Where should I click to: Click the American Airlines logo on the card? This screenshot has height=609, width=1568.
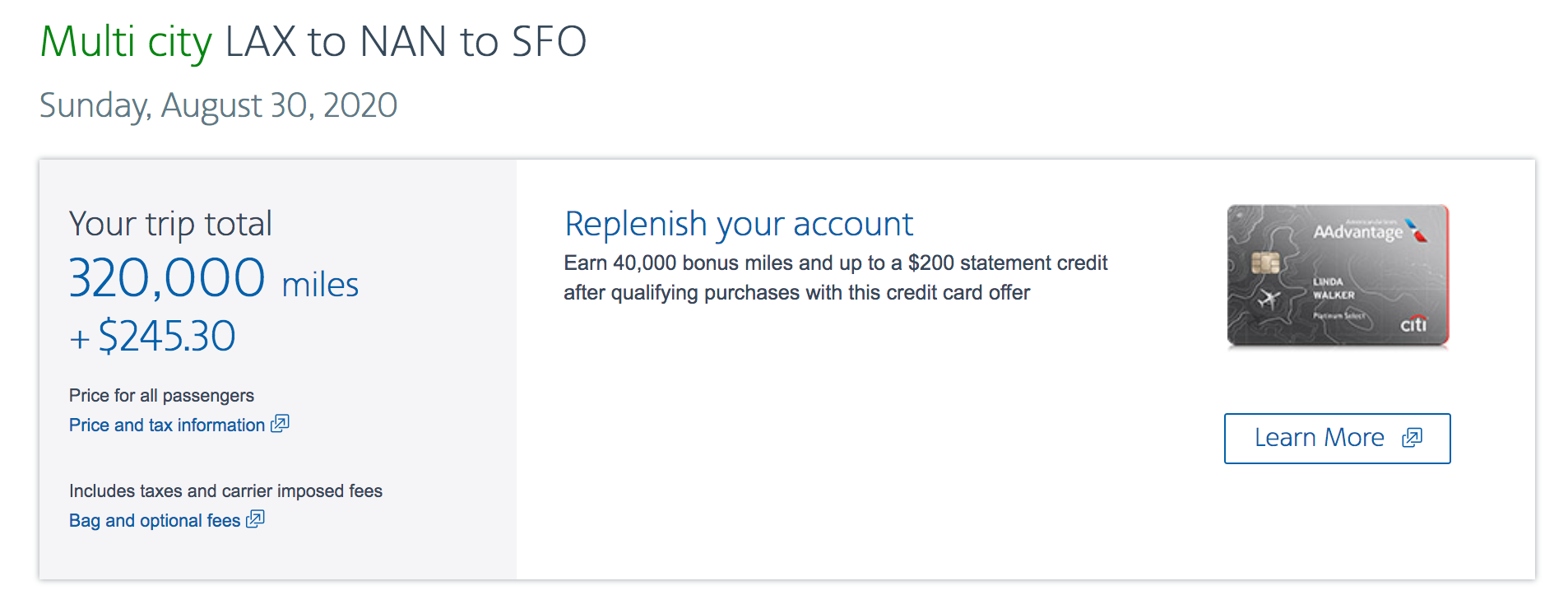(x=1417, y=230)
